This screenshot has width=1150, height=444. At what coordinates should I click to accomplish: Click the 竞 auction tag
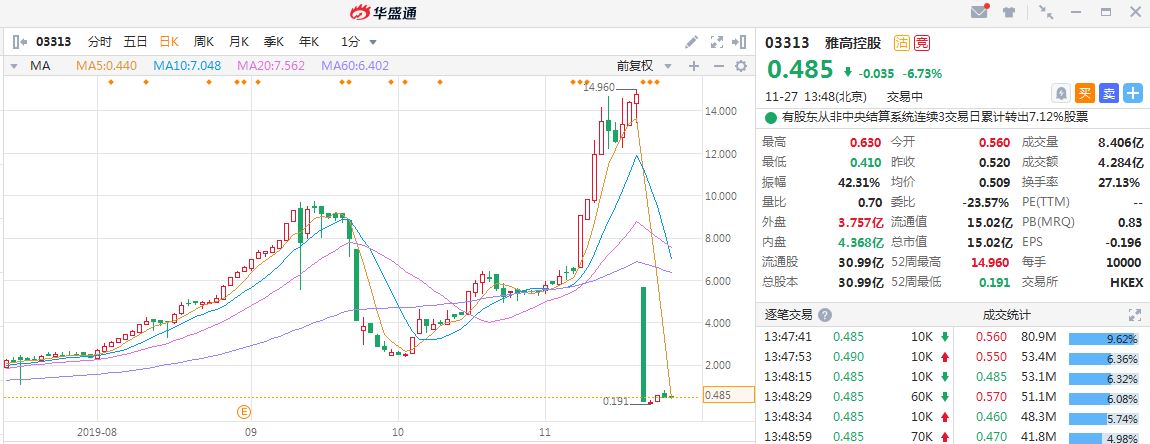pos(922,43)
